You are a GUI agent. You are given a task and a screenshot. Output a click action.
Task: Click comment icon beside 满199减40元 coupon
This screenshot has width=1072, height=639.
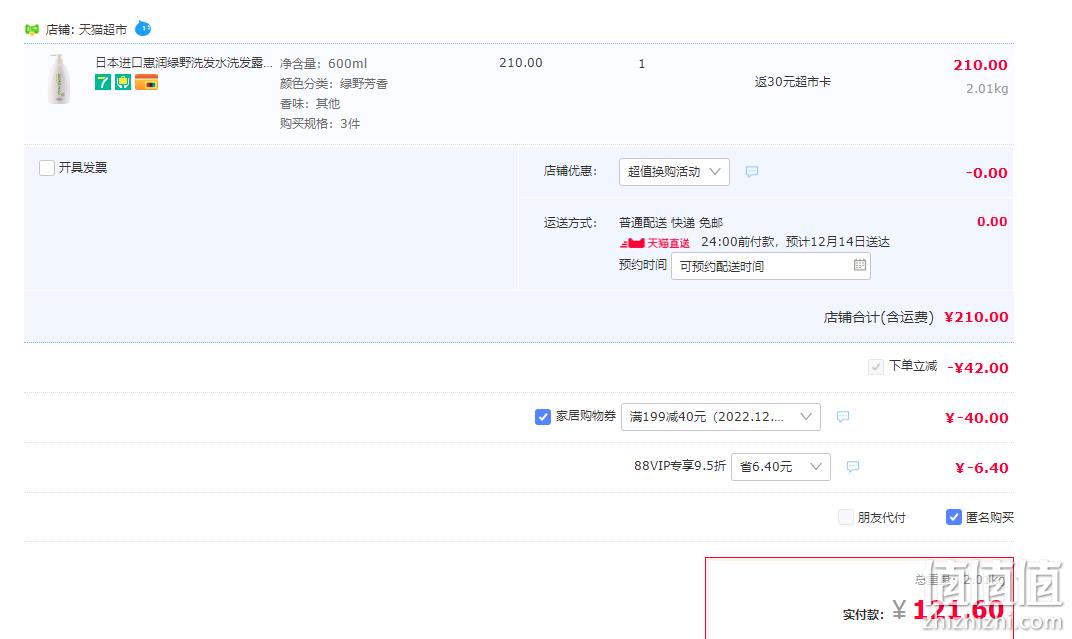coord(843,416)
